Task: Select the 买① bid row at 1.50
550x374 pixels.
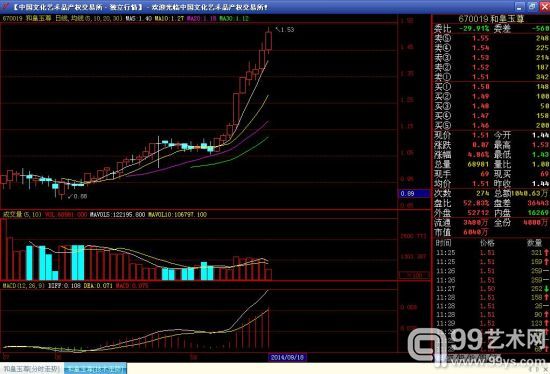Action: (x=491, y=87)
